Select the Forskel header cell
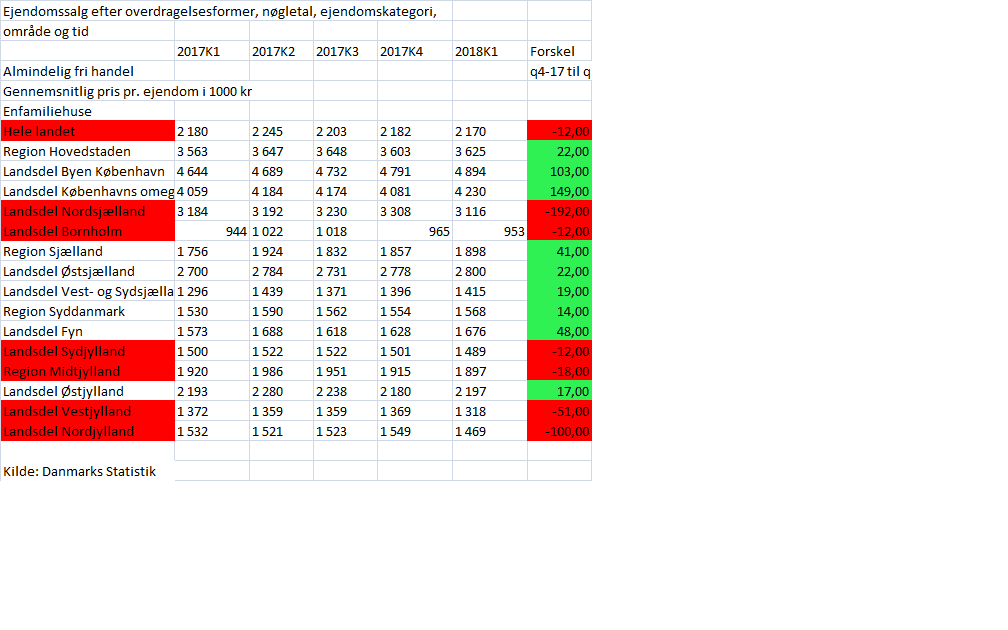Viewport: 1008px width, 630px height. (x=558, y=51)
